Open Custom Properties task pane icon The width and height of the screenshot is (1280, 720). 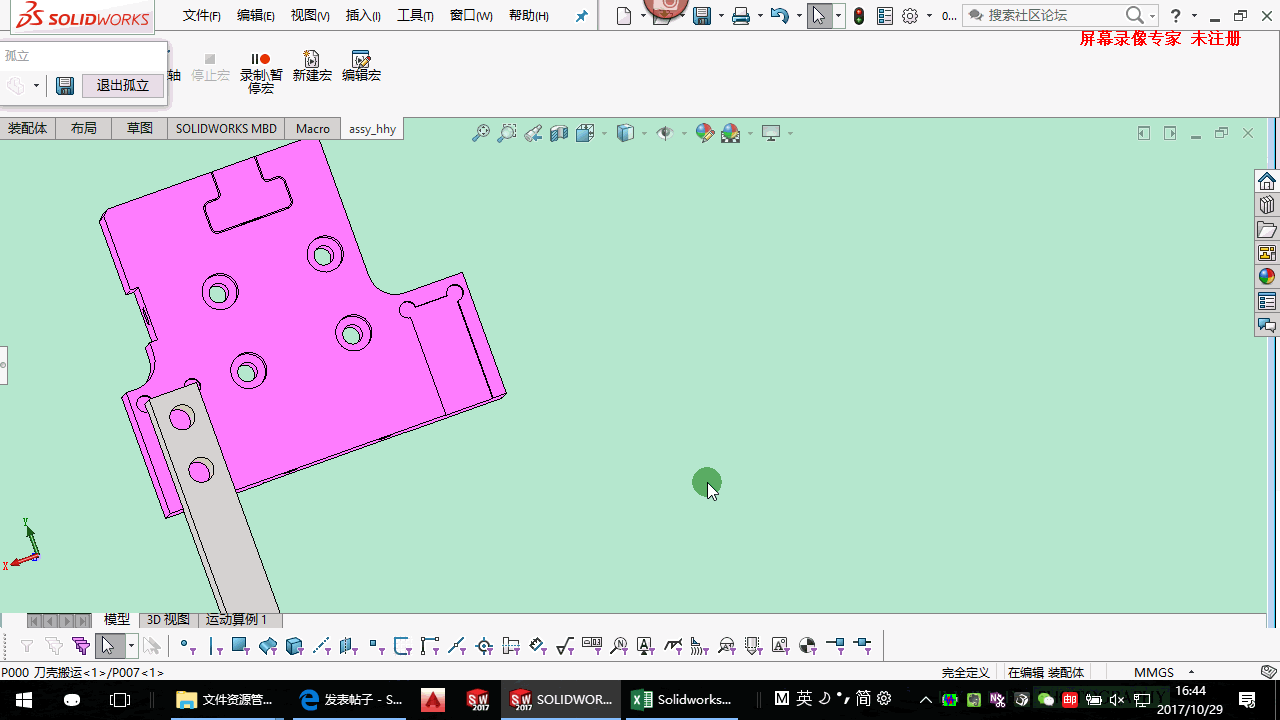[x=1267, y=301]
